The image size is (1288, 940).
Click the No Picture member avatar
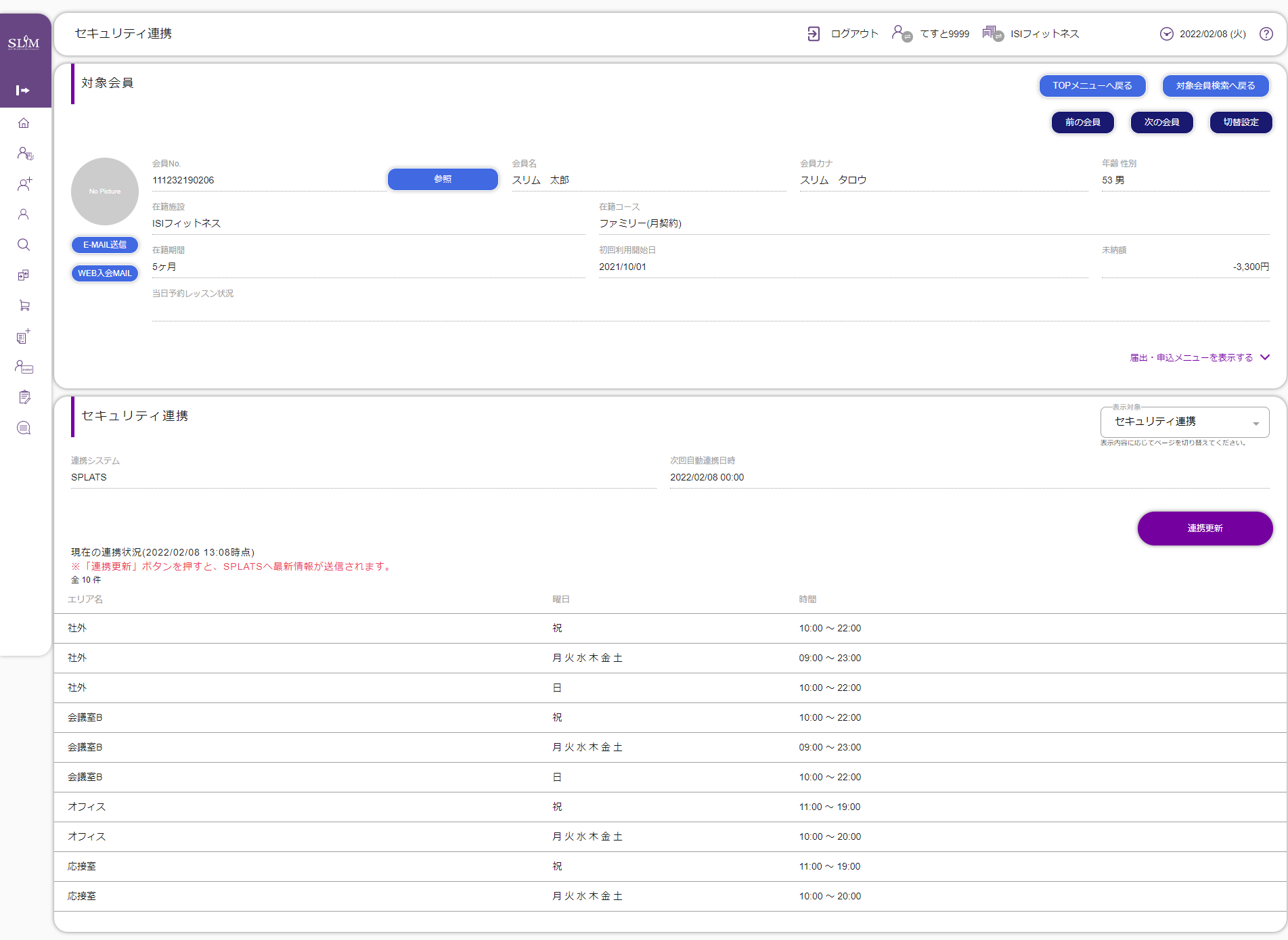coord(105,192)
